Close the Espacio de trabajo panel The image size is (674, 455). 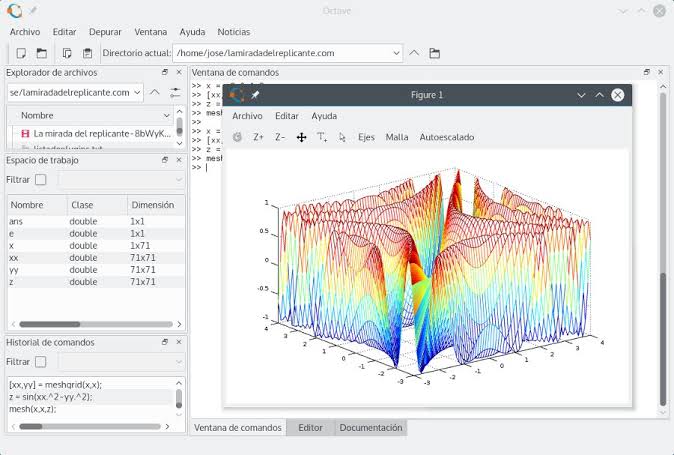point(179,160)
